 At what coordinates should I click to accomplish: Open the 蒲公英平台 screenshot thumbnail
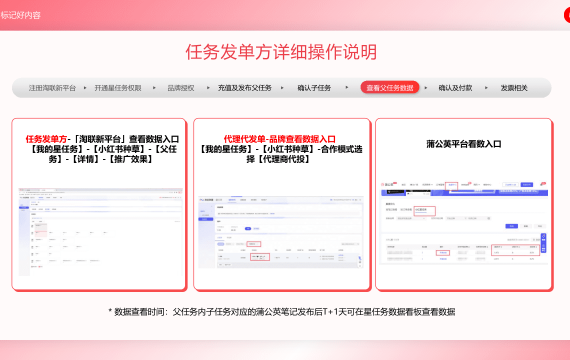[x=464, y=223]
